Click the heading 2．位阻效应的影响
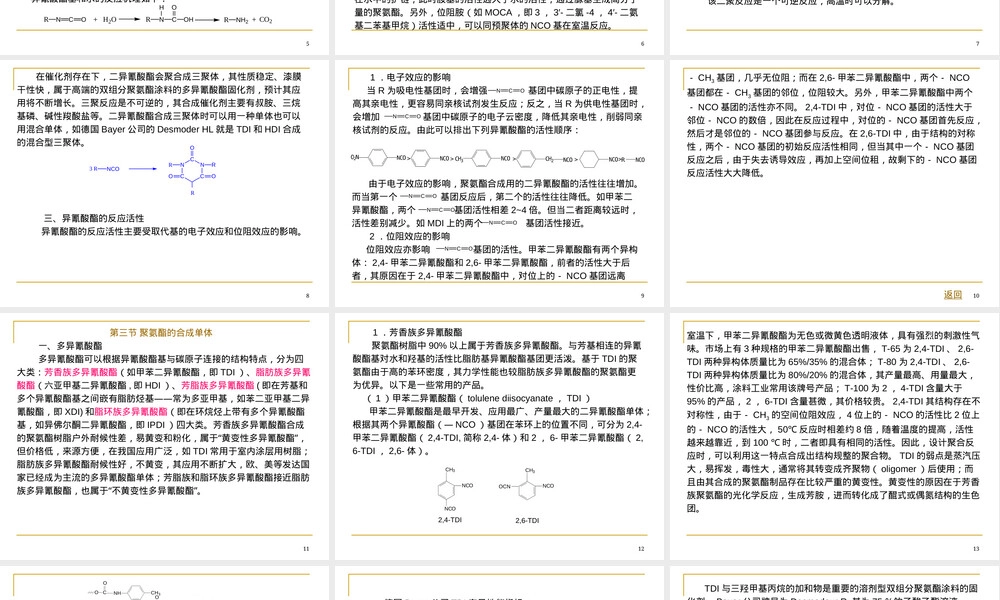This screenshot has width=1000, height=600. (x=409, y=236)
